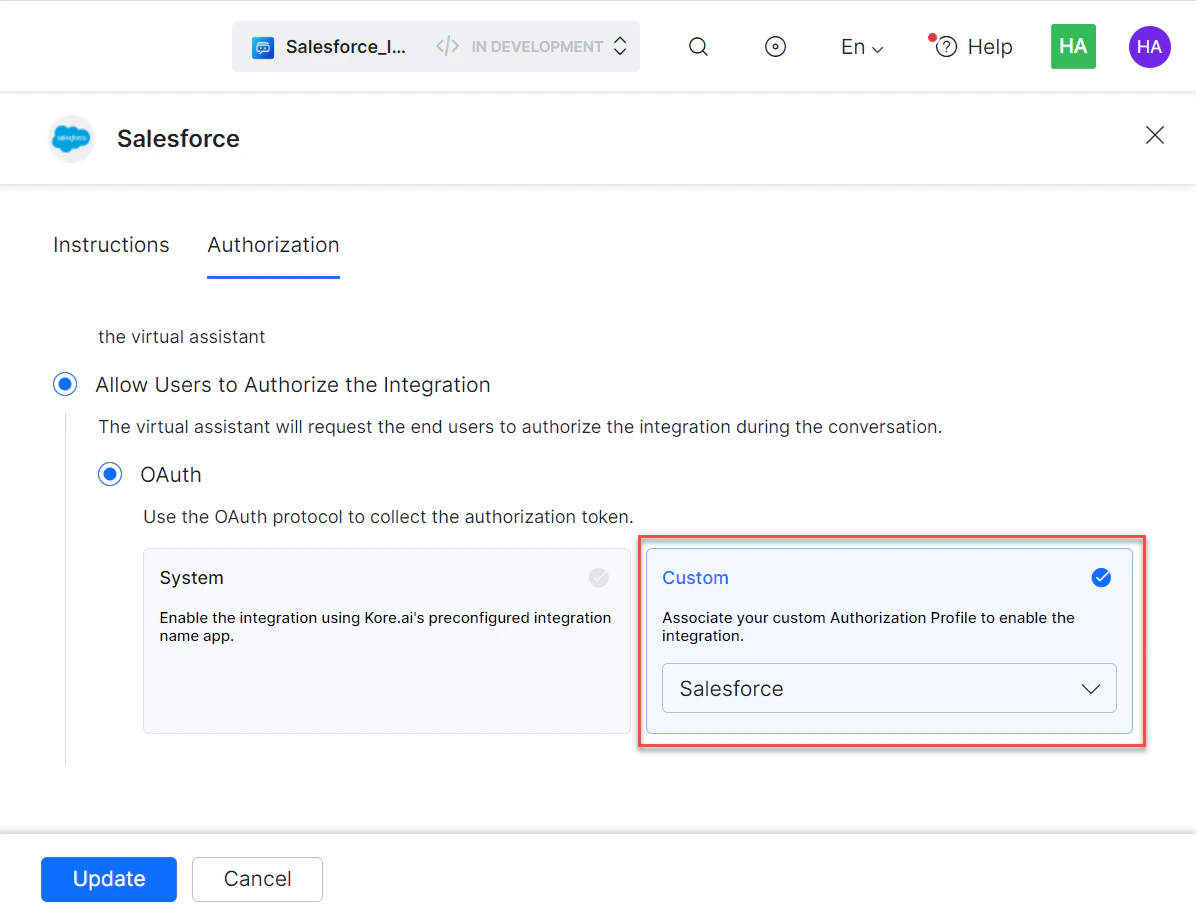Click the disabled System option checkmark
This screenshot has width=1196, height=913.
click(598, 577)
